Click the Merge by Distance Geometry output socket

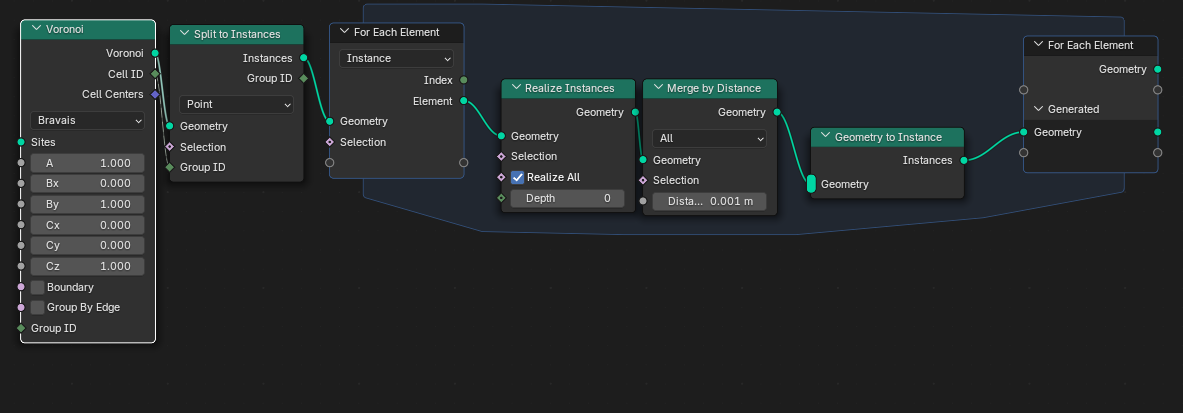[776, 112]
